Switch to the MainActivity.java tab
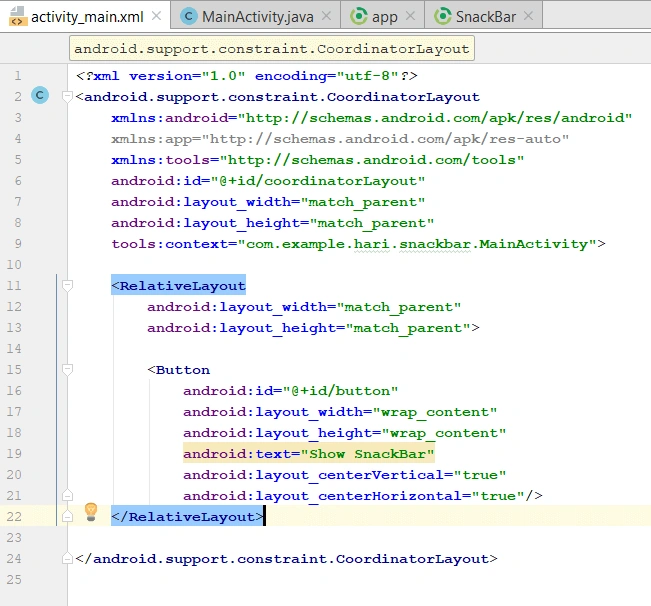 click(255, 17)
